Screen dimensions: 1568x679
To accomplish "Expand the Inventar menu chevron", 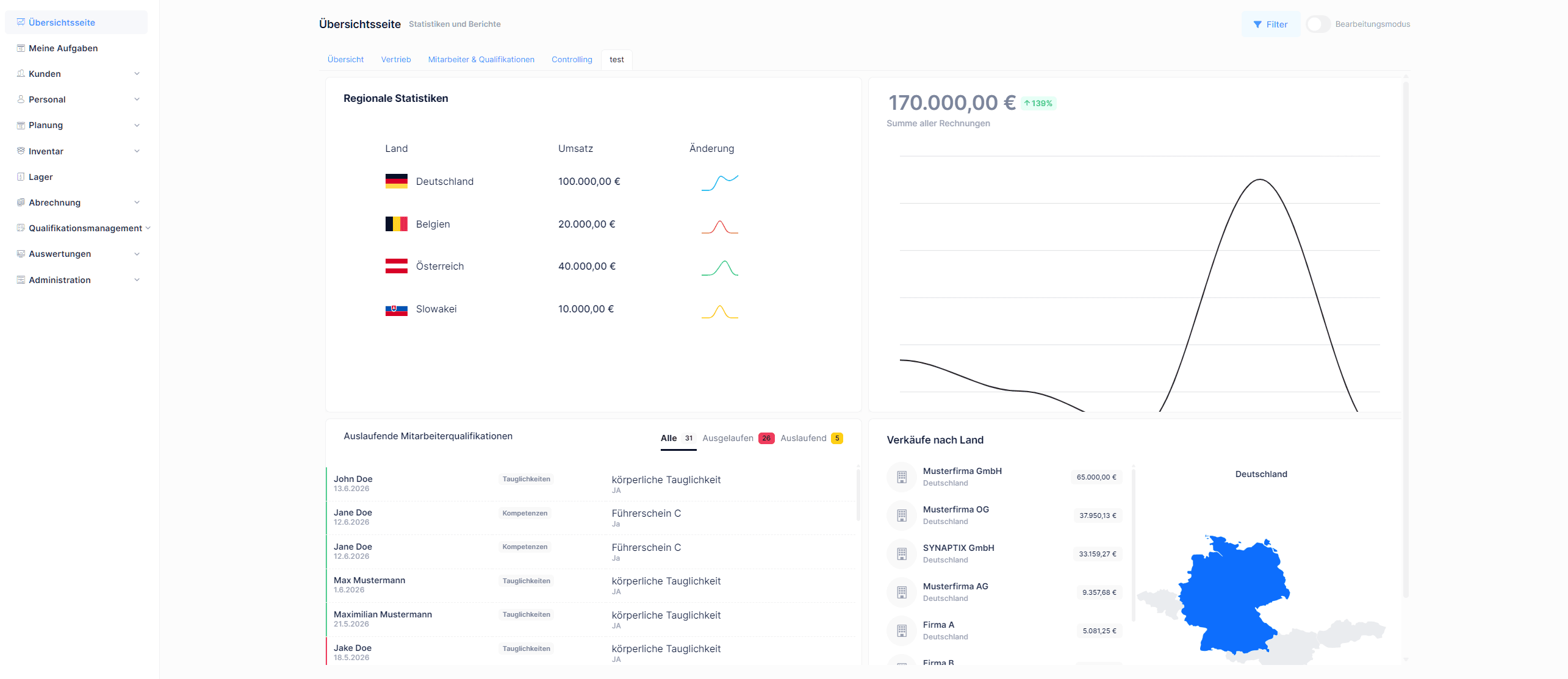I will click(x=137, y=151).
